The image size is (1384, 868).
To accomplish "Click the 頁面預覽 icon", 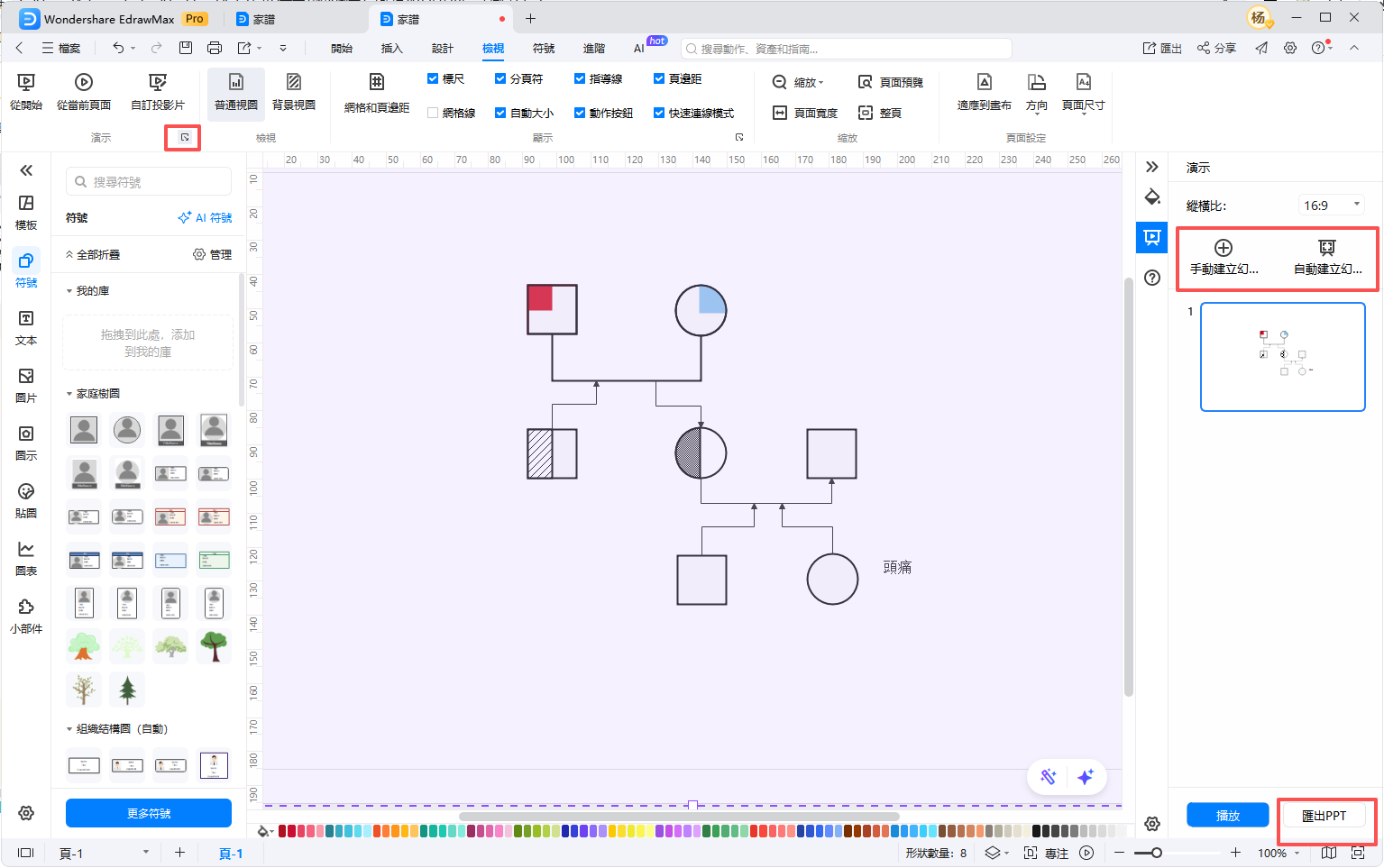I will [x=866, y=82].
